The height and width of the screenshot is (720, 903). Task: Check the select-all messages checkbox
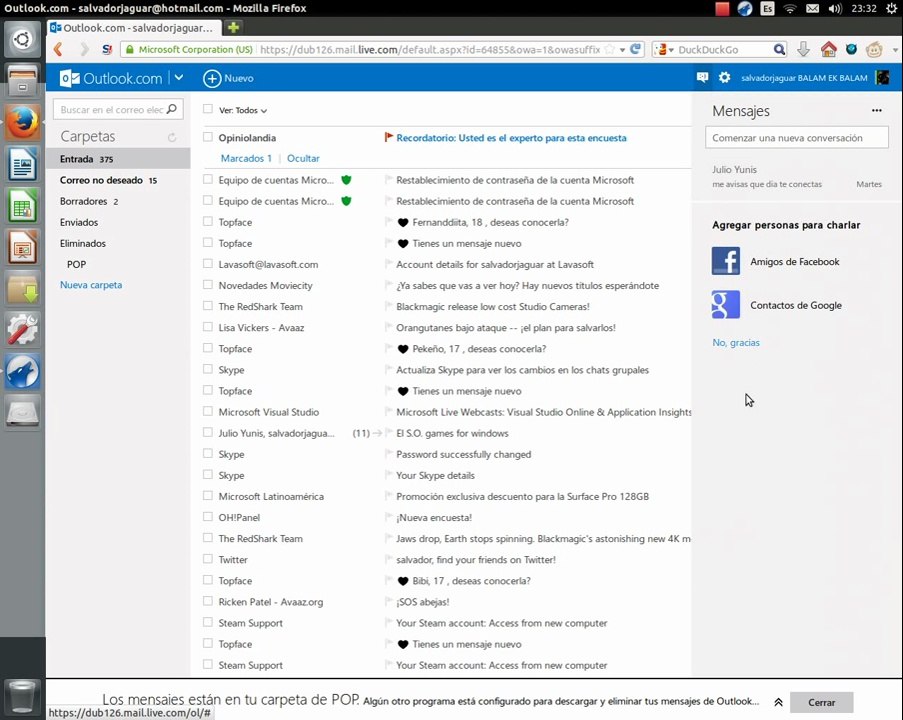[x=208, y=109]
